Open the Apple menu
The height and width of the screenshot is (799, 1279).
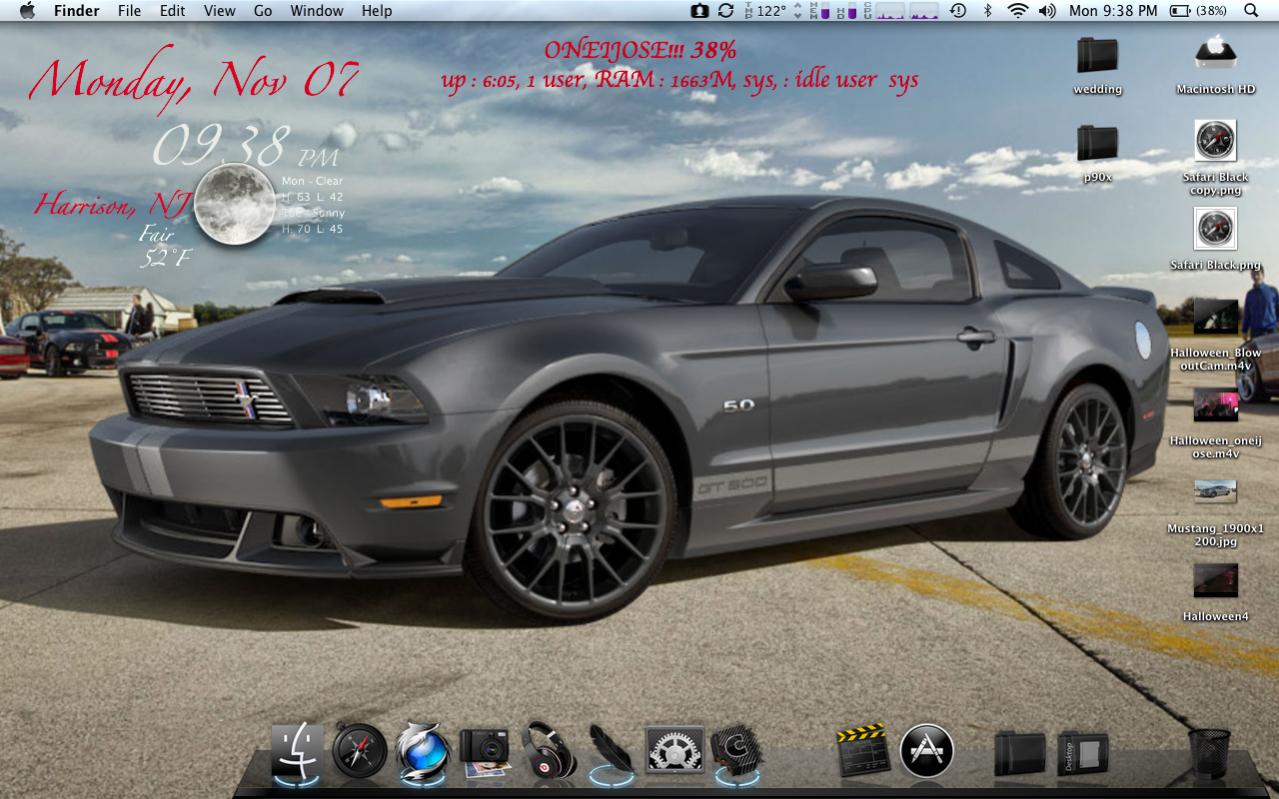coord(27,10)
